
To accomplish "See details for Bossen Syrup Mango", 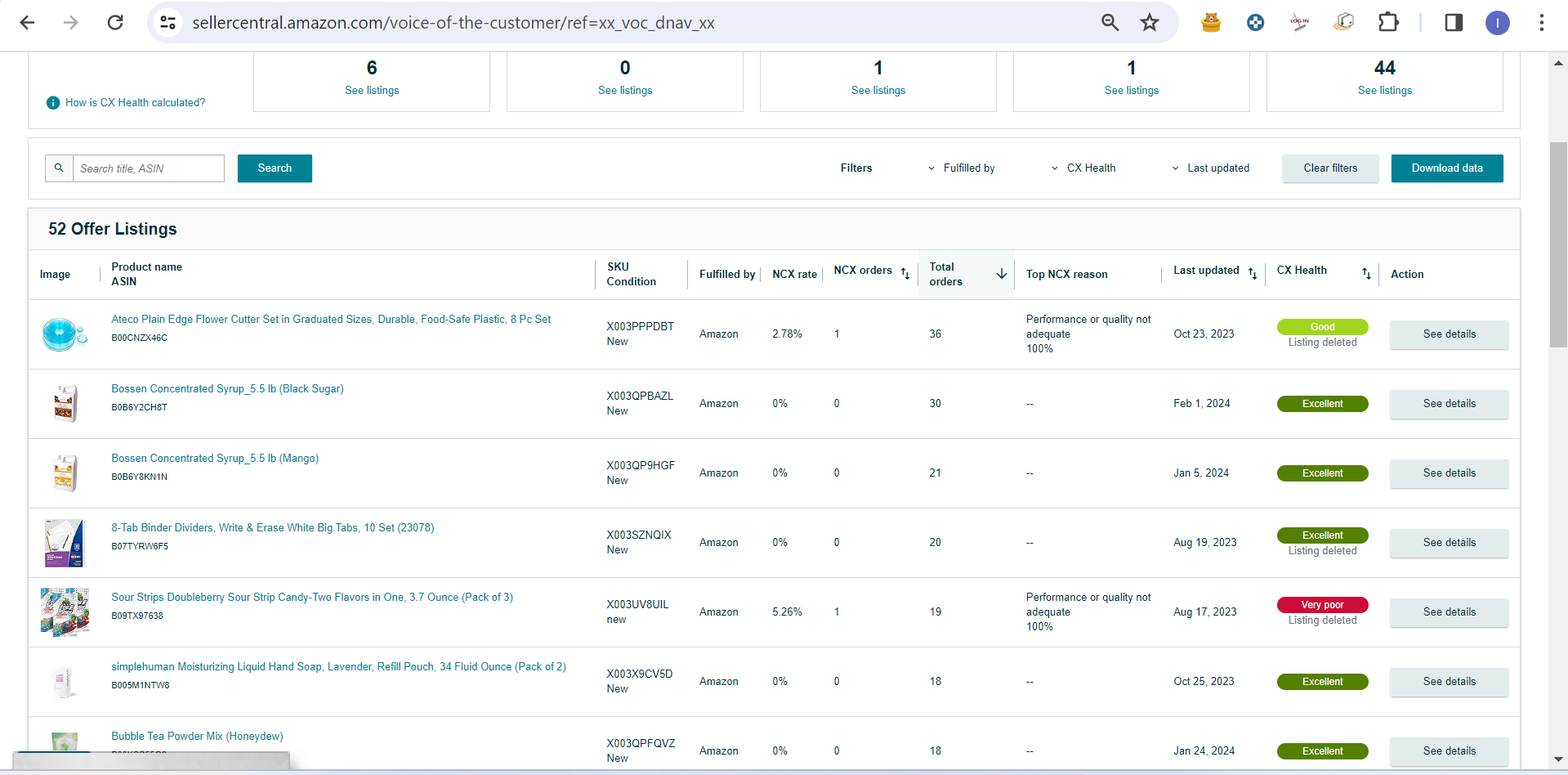I will (x=1450, y=473).
